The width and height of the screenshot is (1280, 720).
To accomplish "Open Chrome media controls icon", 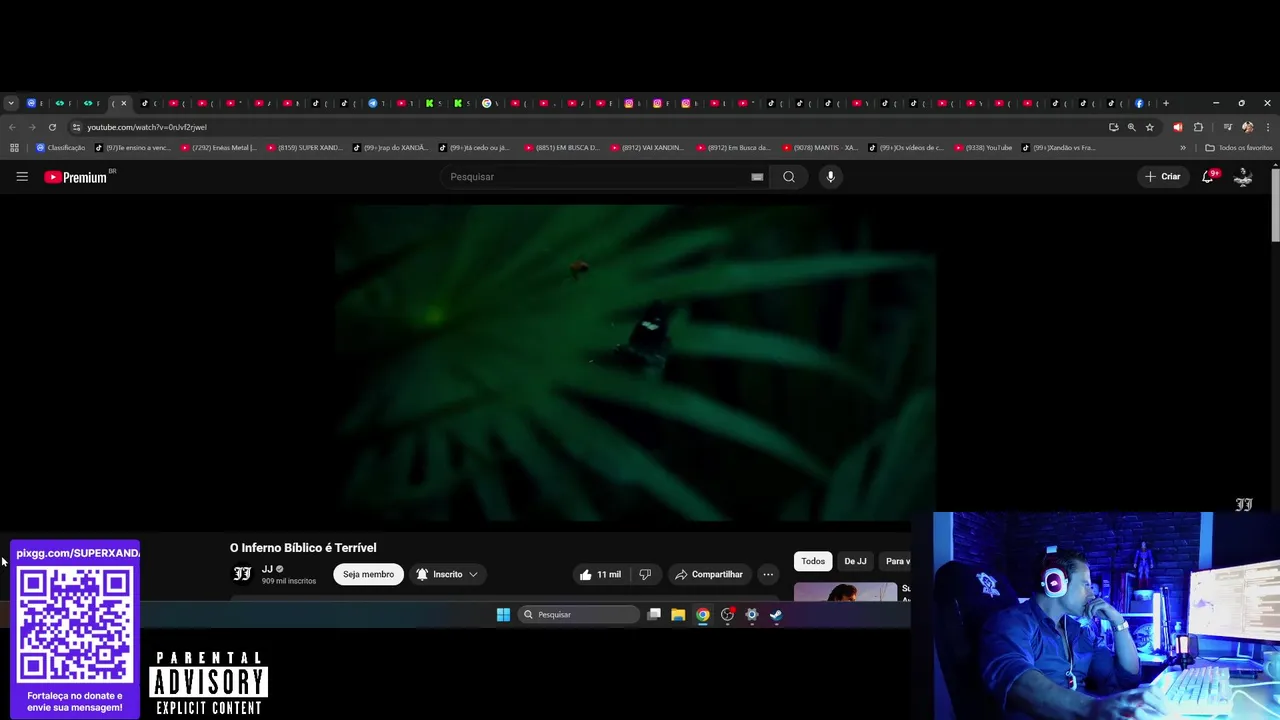I will [1227, 127].
